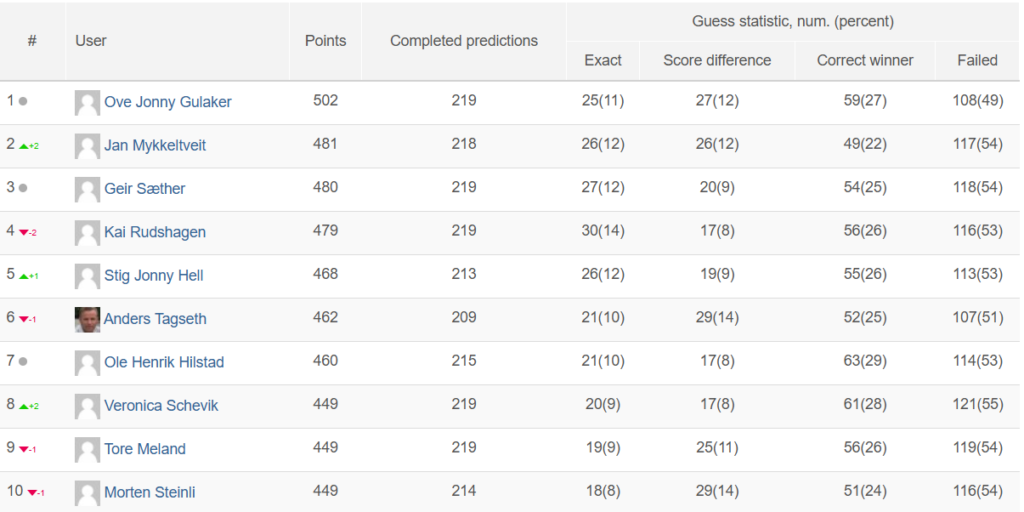1024x512 pixels.
Task: Click the gray unchanged dot beside rank 1
Action: coord(23,102)
